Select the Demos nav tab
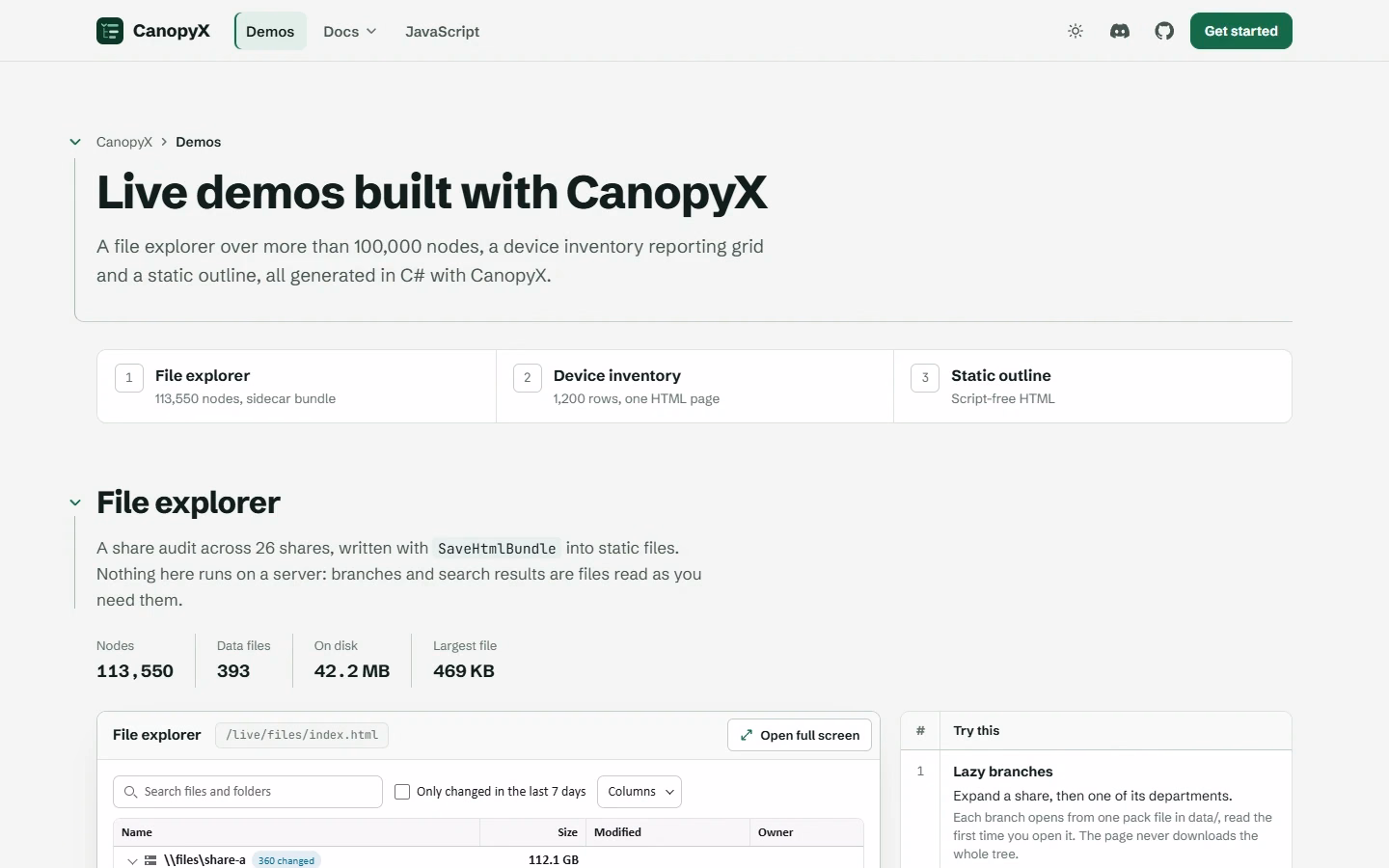Viewport: 1389px width, 868px height. (x=270, y=31)
